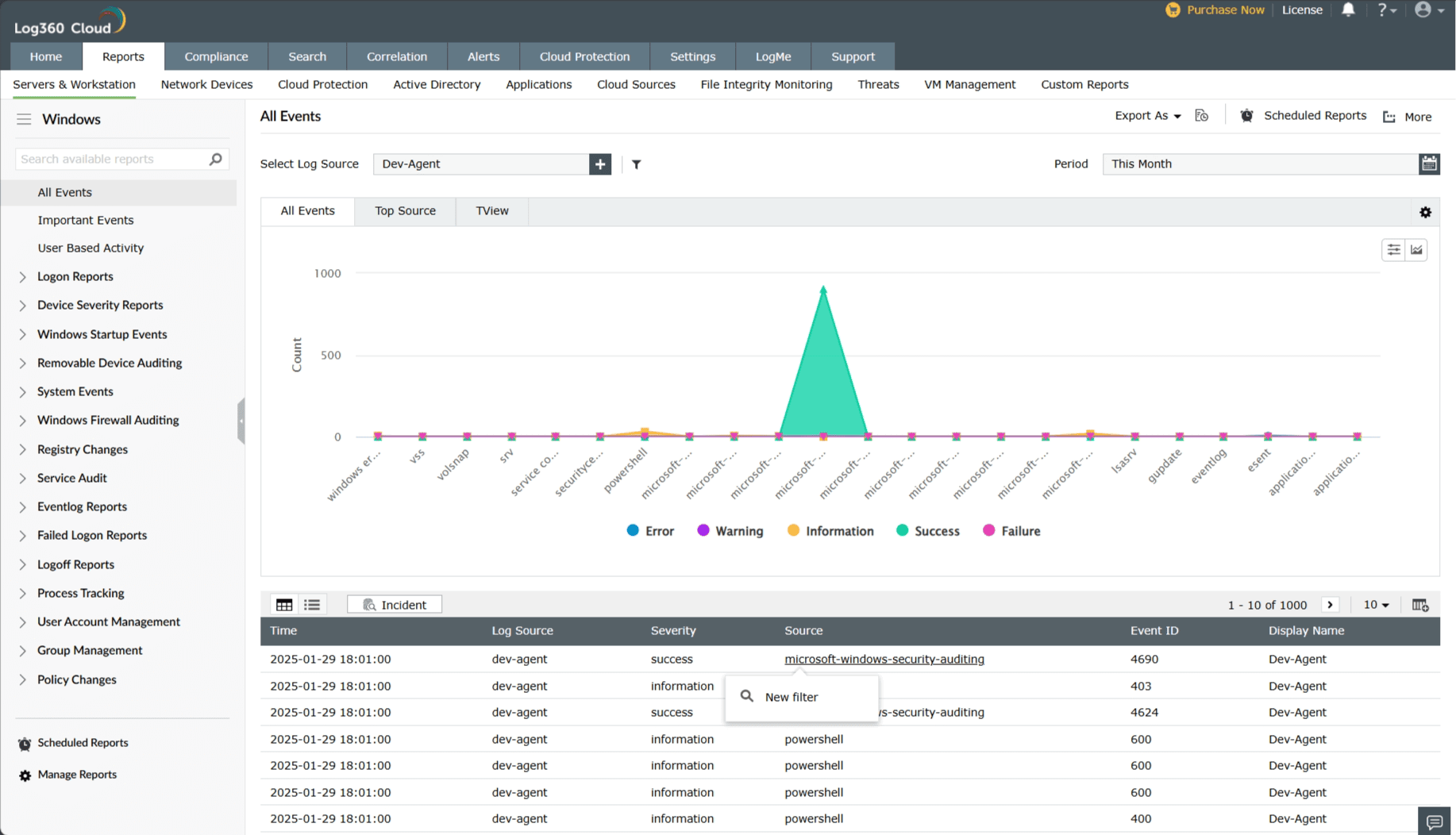The width and height of the screenshot is (1456, 835).
Task: Switch chart type with graph icon
Action: (1416, 250)
